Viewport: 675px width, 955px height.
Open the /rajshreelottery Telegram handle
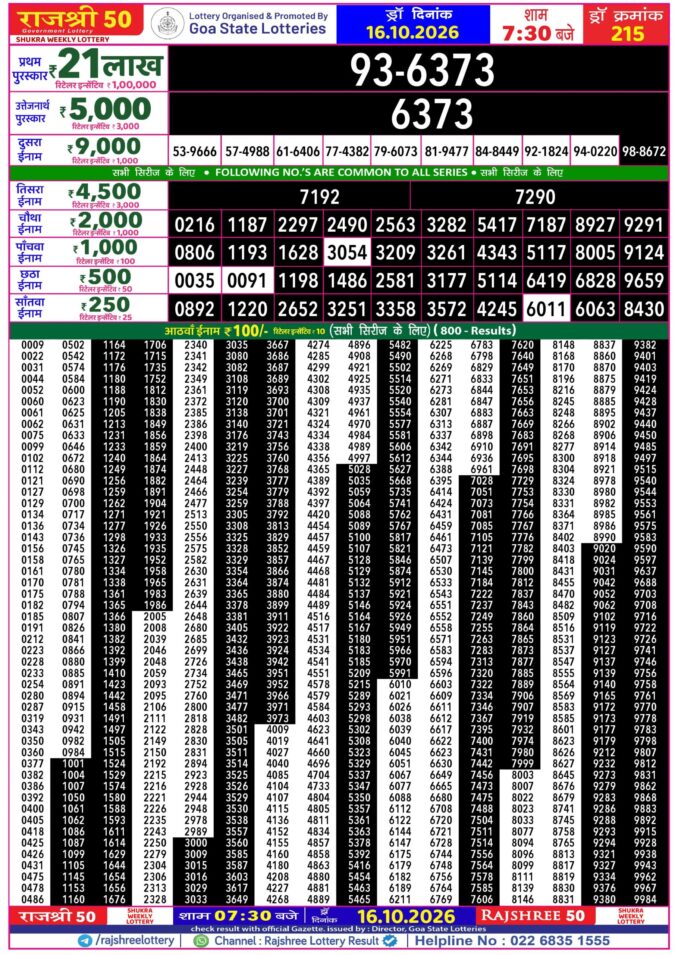pos(135,941)
